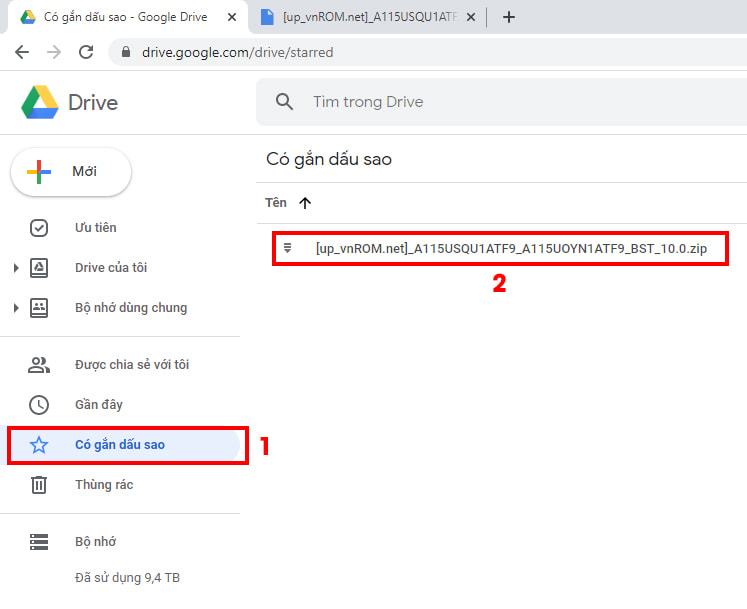This screenshot has width=747, height=609.
Task: Click the 'Có gắn dấu sao' page heading
Action: point(329,159)
